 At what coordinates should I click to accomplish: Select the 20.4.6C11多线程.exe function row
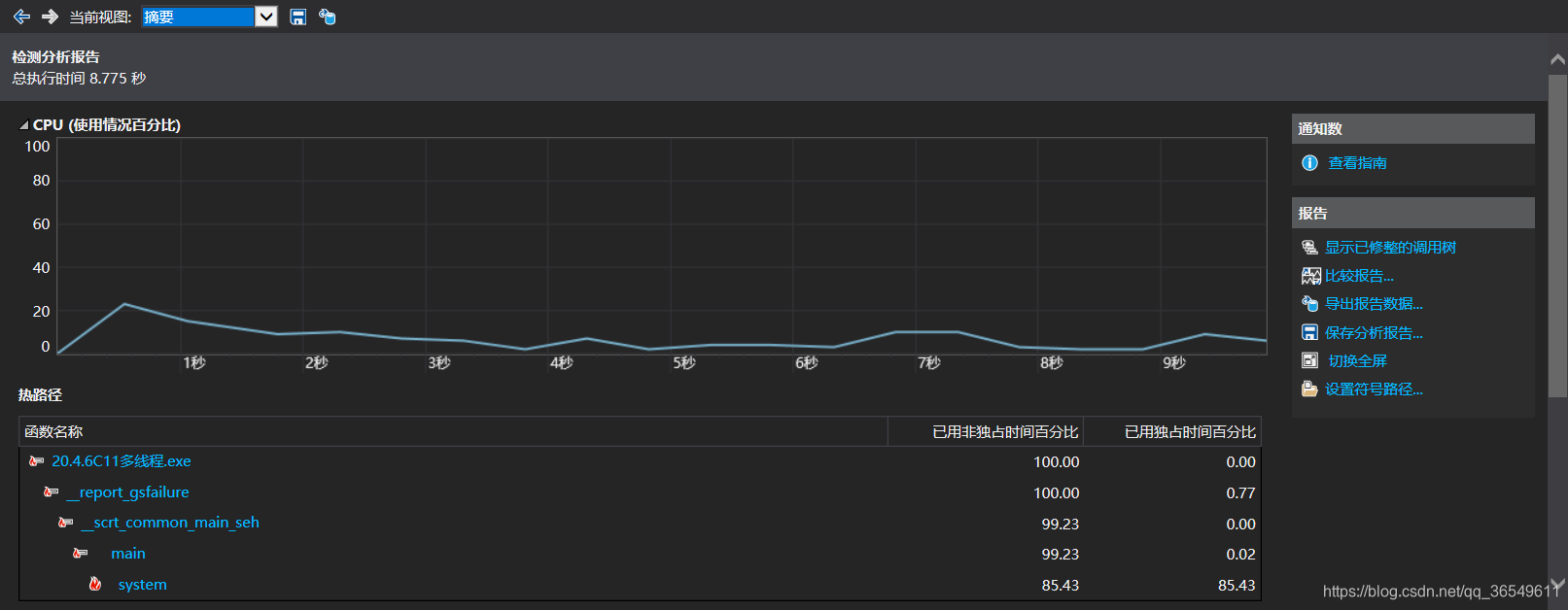click(x=640, y=461)
